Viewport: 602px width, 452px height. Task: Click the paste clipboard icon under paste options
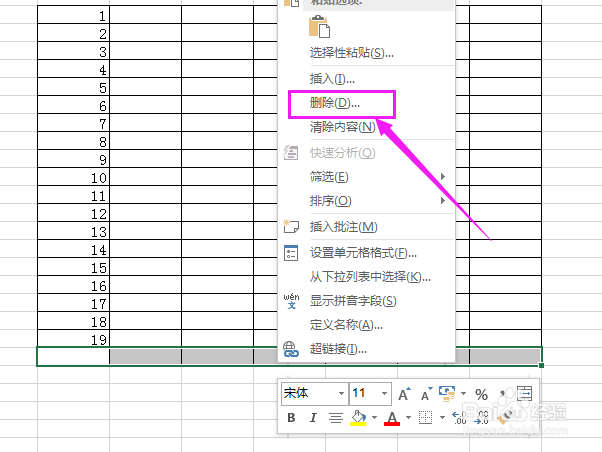click(319, 27)
